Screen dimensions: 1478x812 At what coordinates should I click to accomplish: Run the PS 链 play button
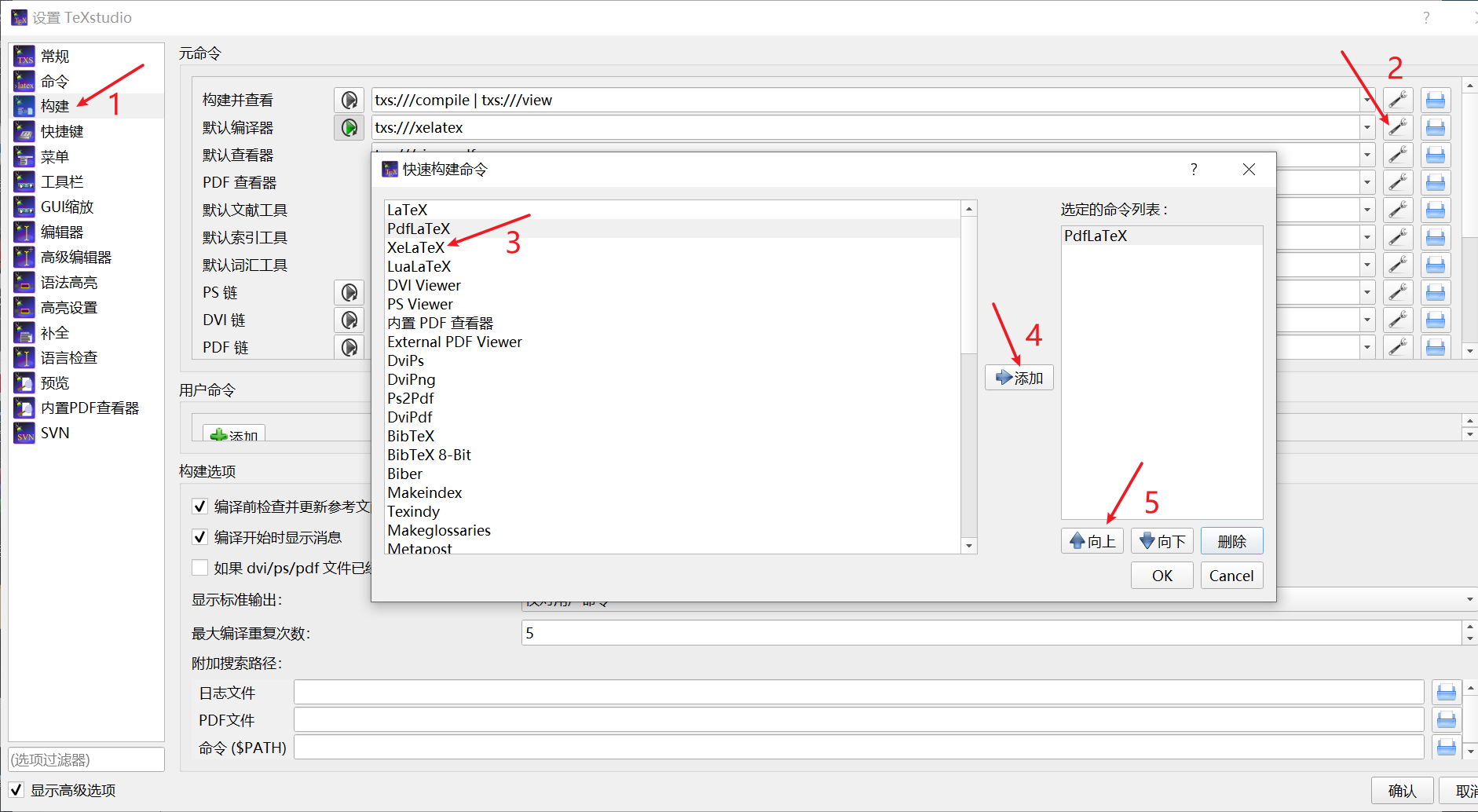tap(349, 292)
